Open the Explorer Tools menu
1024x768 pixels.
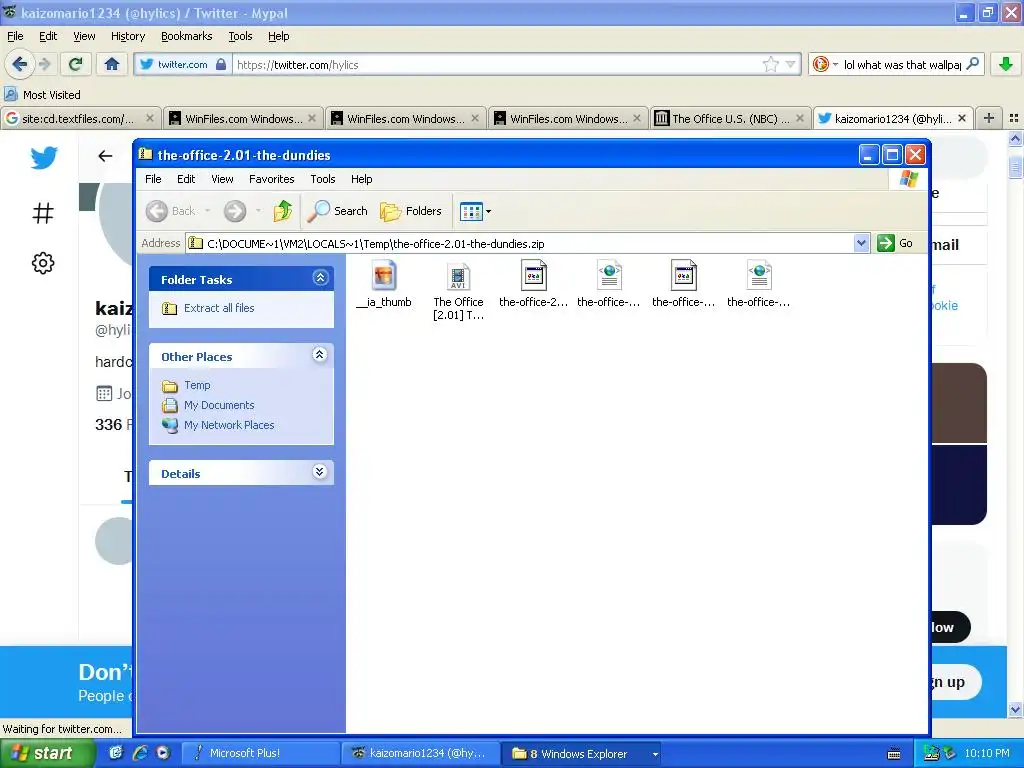coord(323,179)
